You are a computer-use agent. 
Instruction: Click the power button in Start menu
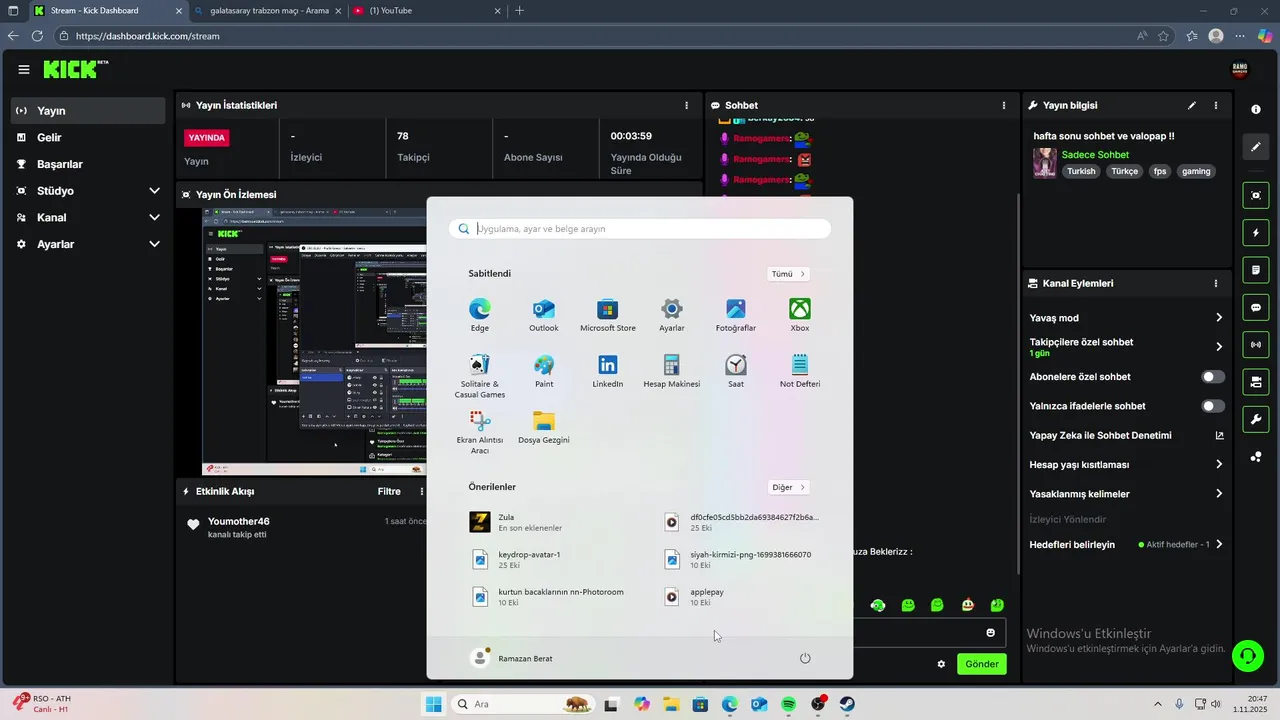pyautogui.click(x=805, y=658)
